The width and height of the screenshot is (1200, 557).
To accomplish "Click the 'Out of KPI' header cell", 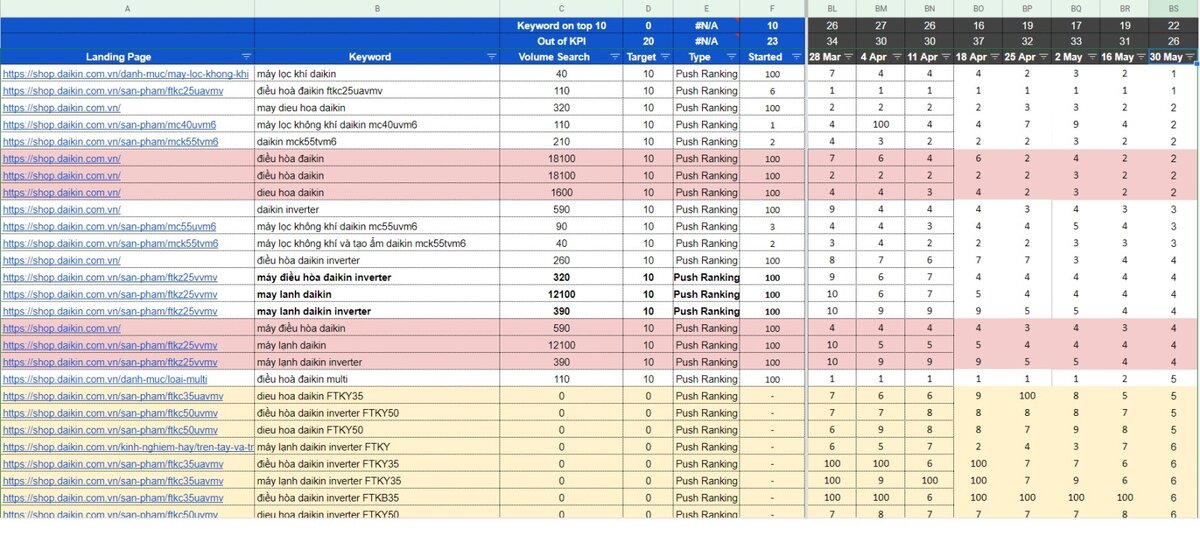I will [560, 41].
